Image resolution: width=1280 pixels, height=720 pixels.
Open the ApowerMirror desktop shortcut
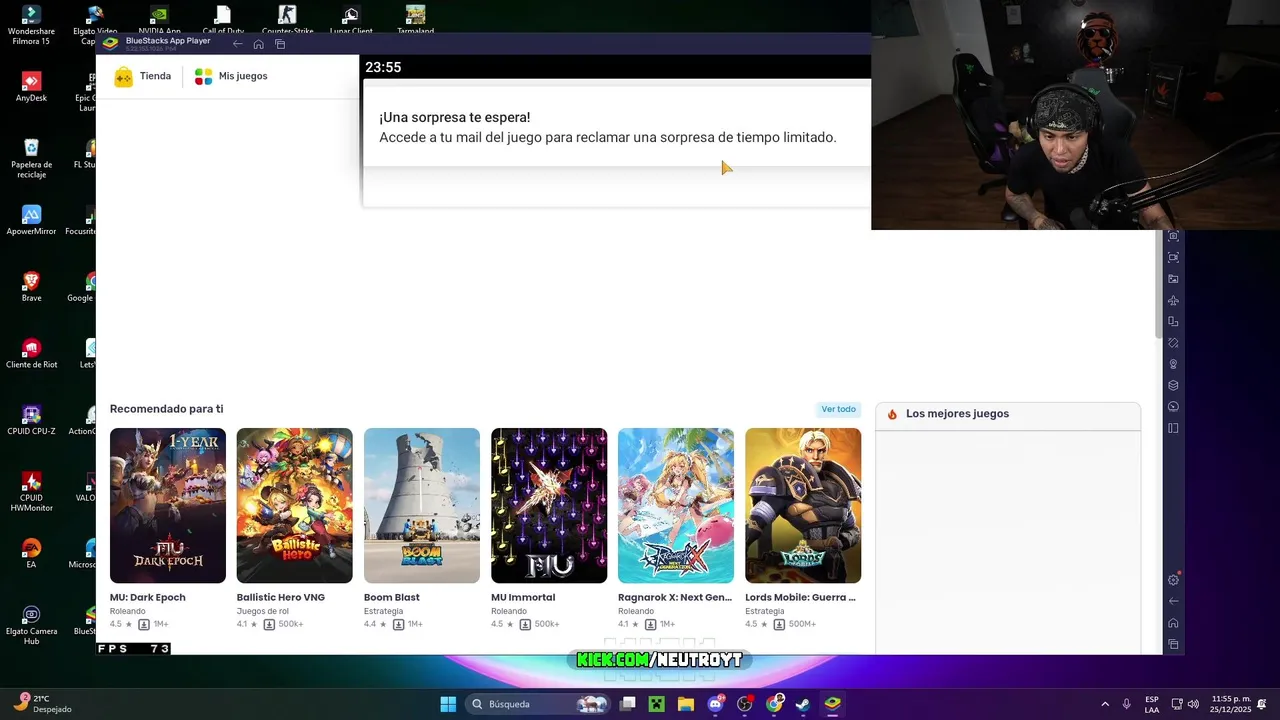(31, 221)
